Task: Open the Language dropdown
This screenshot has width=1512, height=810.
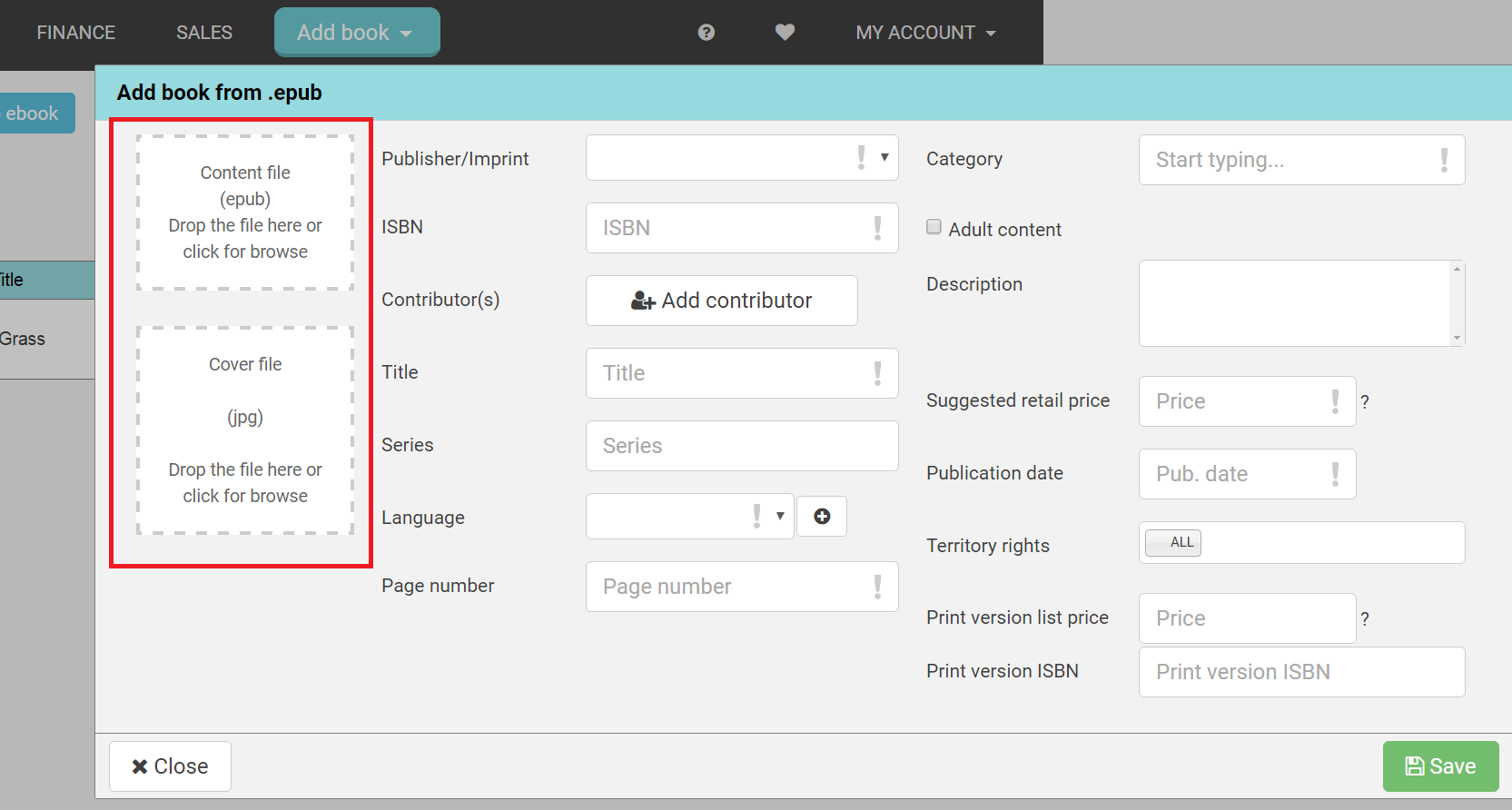Action: pyautogui.click(x=690, y=517)
